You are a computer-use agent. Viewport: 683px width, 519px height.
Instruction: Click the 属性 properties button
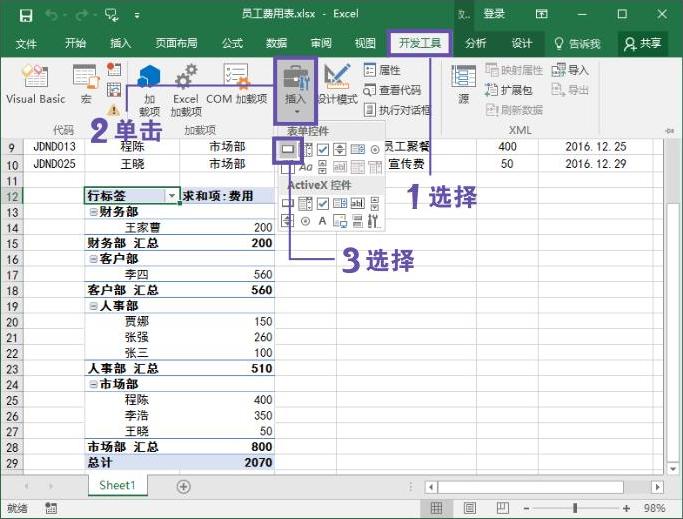pyautogui.click(x=383, y=70)
